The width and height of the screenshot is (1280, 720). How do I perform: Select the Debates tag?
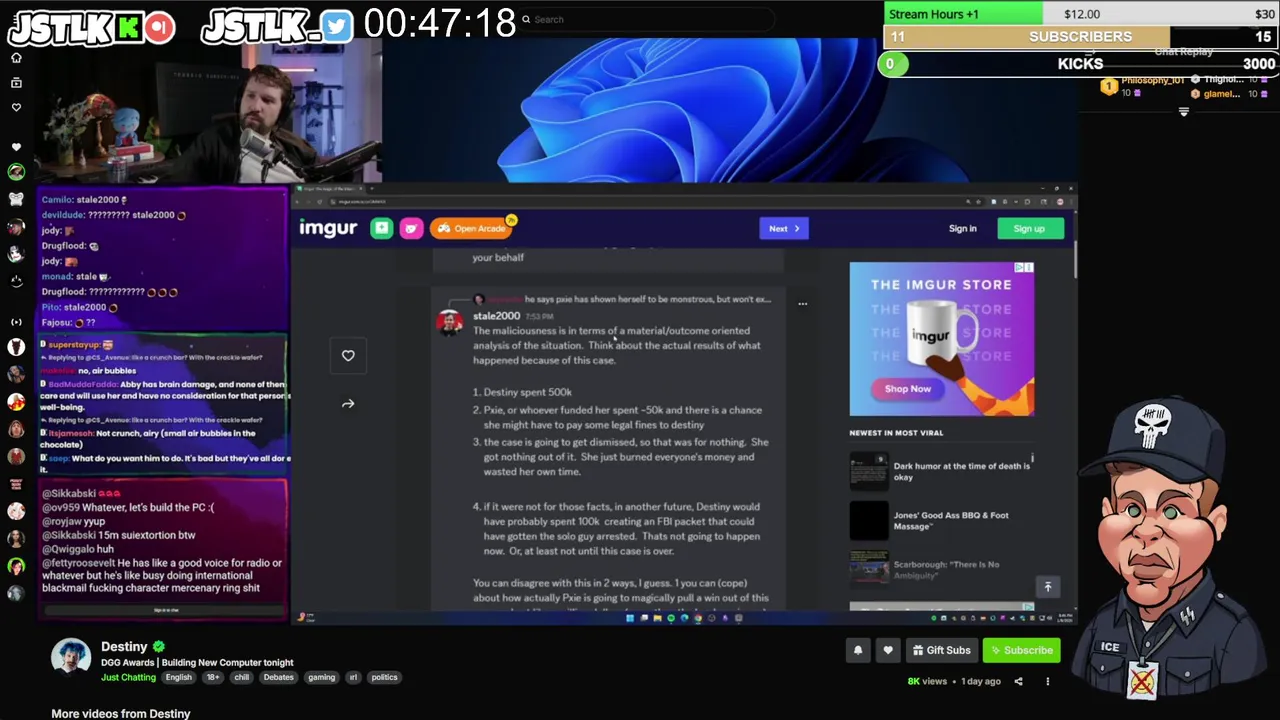(x=279, y=677)
